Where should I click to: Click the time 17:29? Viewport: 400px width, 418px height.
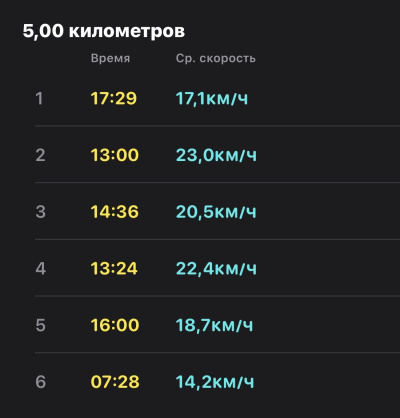coord(114,99)
